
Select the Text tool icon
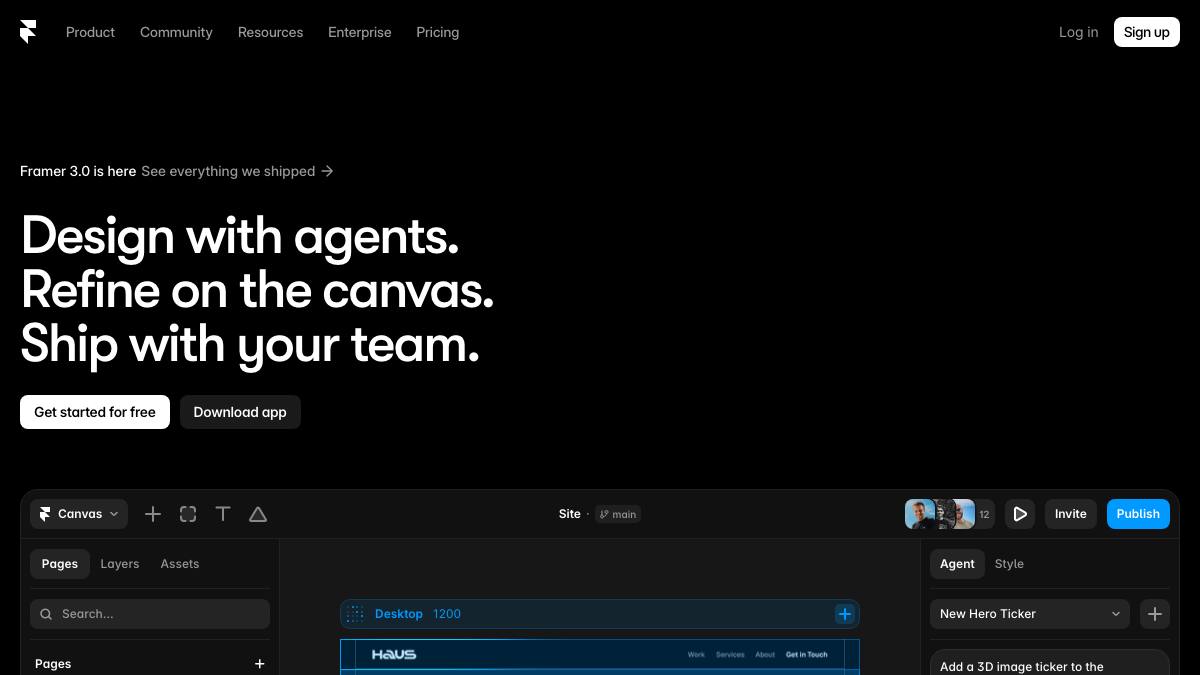coord(223,514)
